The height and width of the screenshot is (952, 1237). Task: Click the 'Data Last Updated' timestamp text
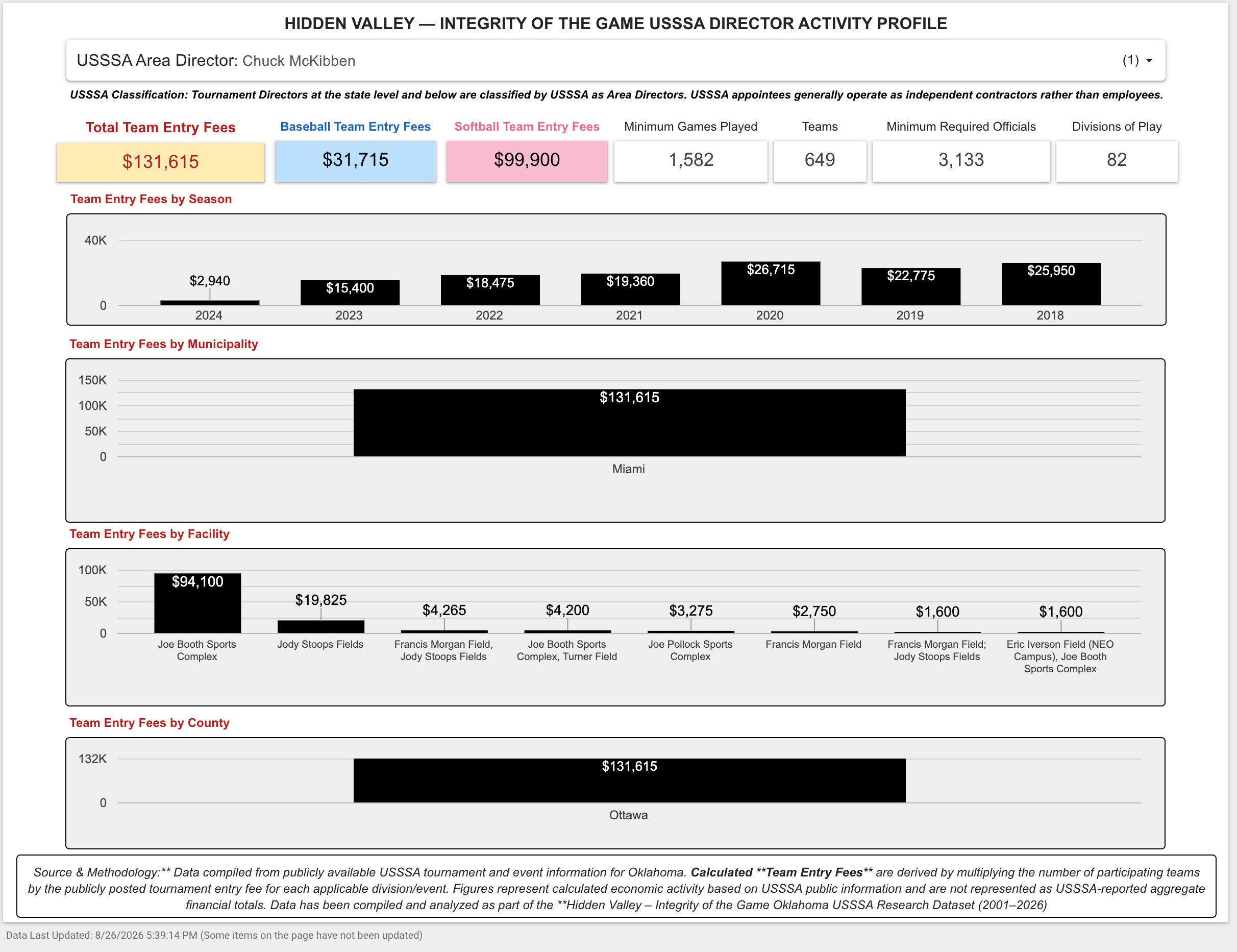coord(214,936)
